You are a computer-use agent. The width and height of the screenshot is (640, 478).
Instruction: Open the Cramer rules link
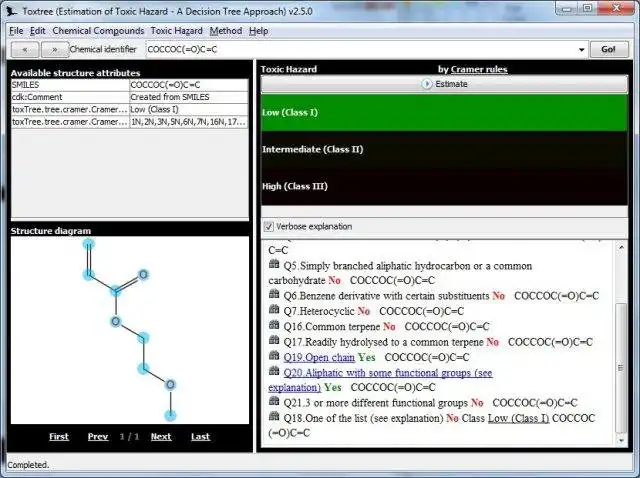coord(479,69)
